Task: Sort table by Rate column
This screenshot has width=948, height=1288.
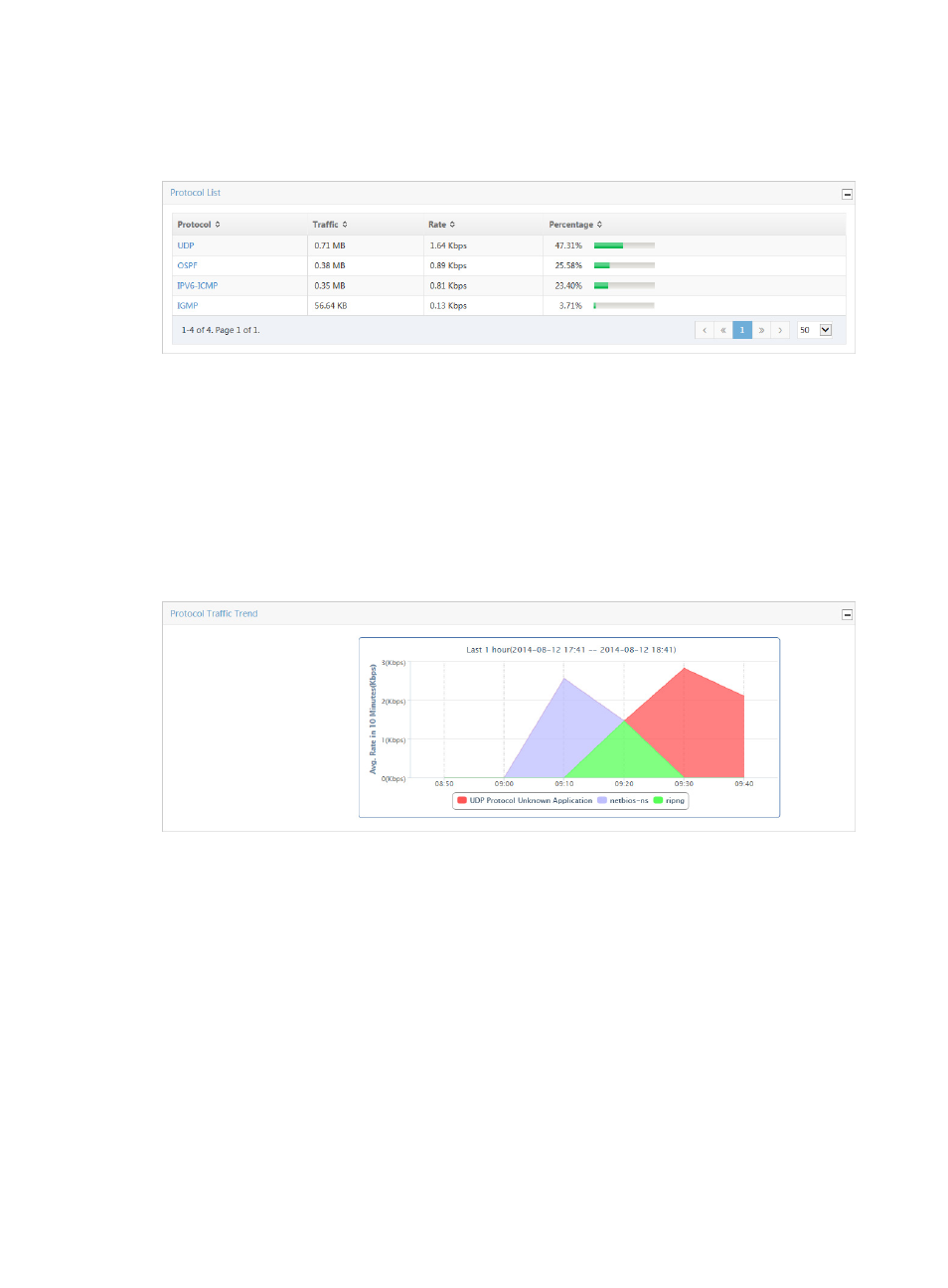Action: 441,225
